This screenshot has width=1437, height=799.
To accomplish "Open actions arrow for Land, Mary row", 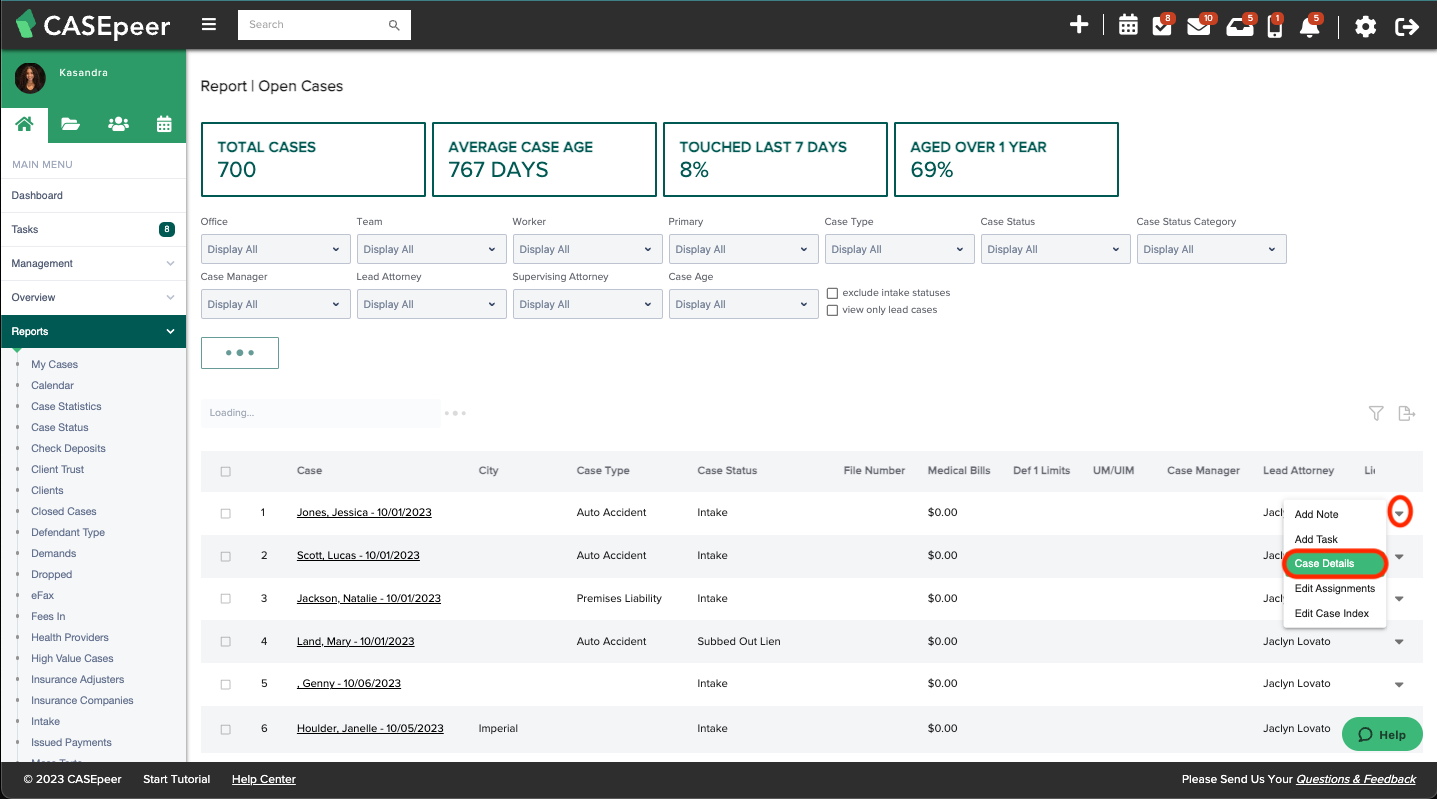I will (1399, 642).
